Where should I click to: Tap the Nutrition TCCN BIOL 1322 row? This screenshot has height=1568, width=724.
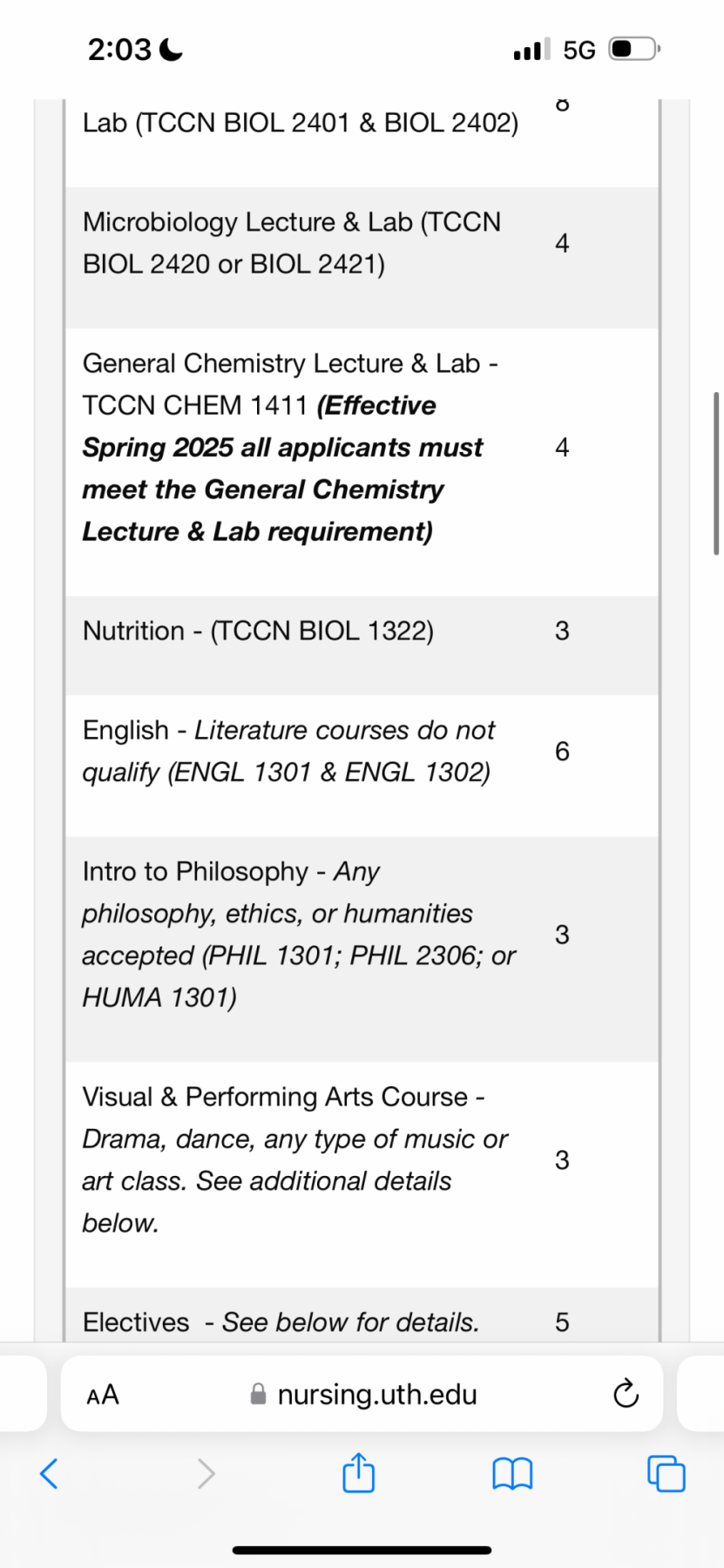(x=362, y=645)
